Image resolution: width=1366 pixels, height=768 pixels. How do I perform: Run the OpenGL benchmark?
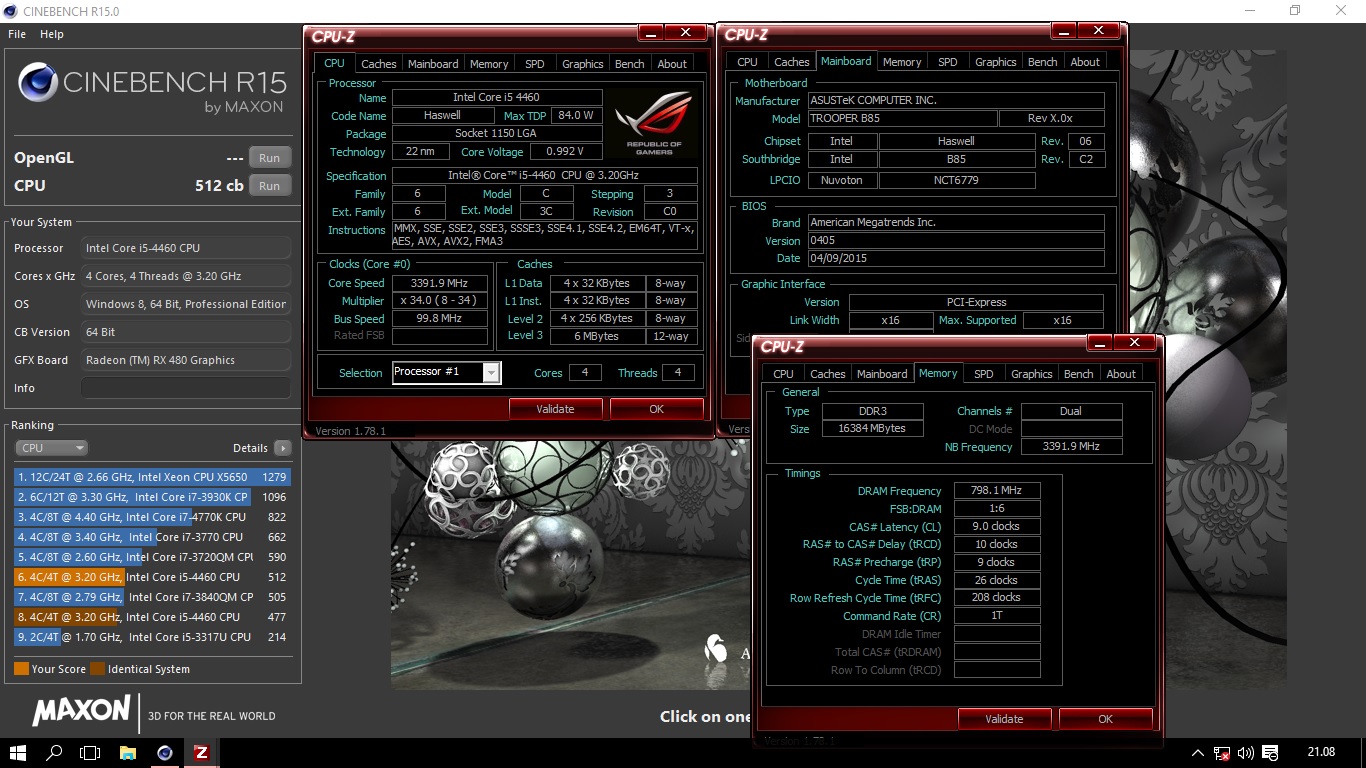click(269, 158)
